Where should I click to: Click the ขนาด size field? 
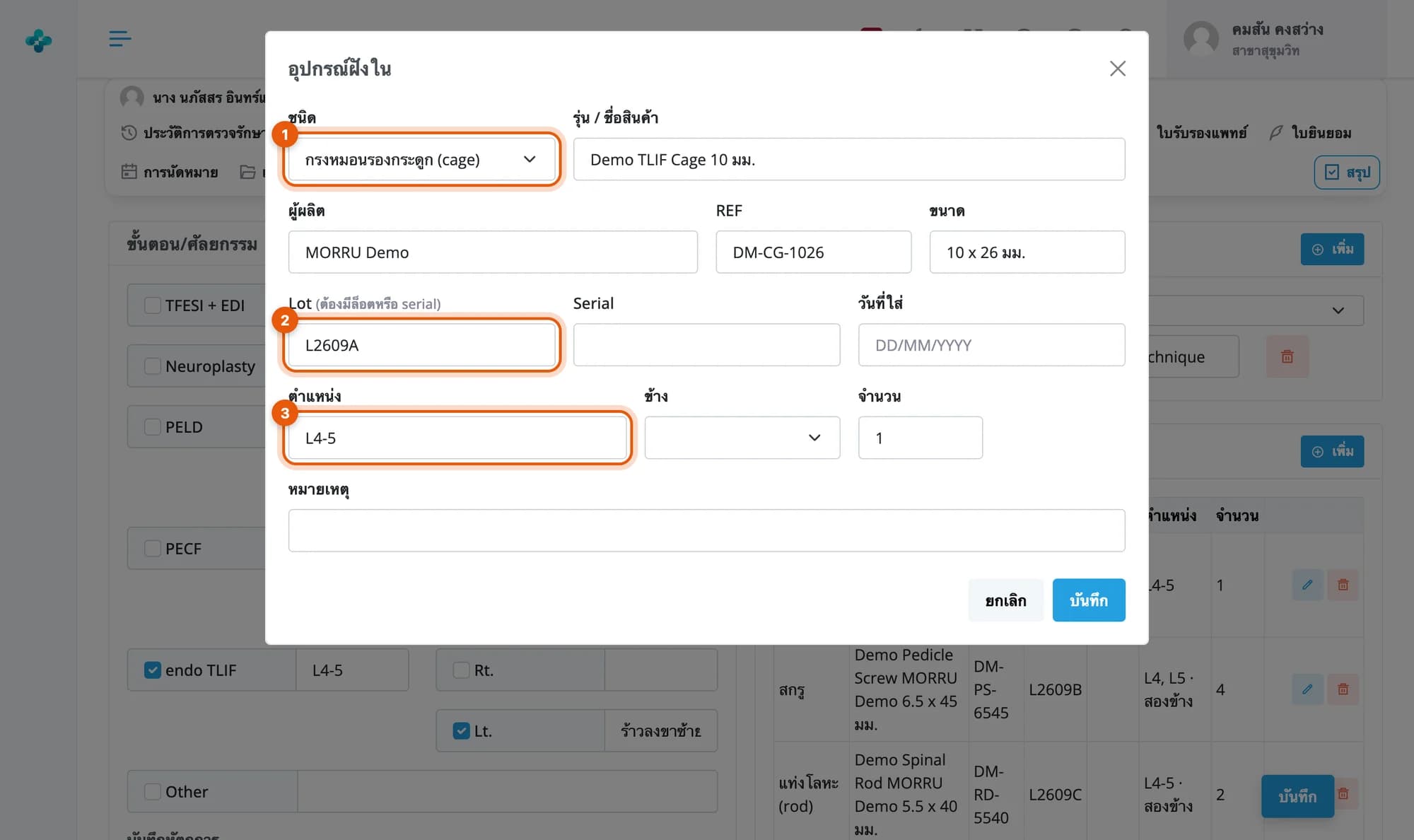(x=1027, y=252)
